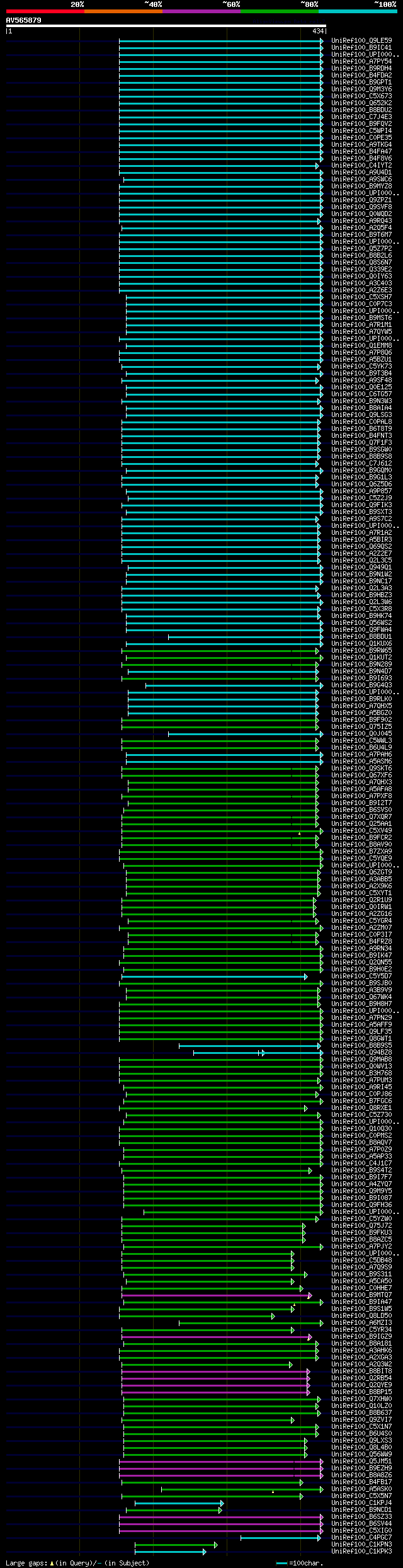403x1568 pixels.
Task: Select hit UniRef100_B9T6M7
Action: [x=361, y=234]
